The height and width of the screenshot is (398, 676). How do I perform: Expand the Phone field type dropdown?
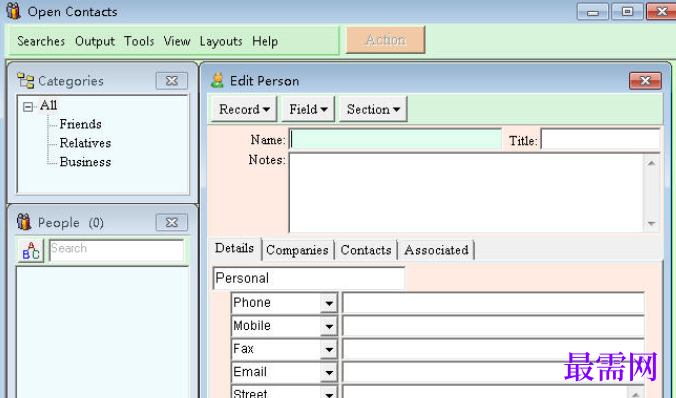pos(329,303)
